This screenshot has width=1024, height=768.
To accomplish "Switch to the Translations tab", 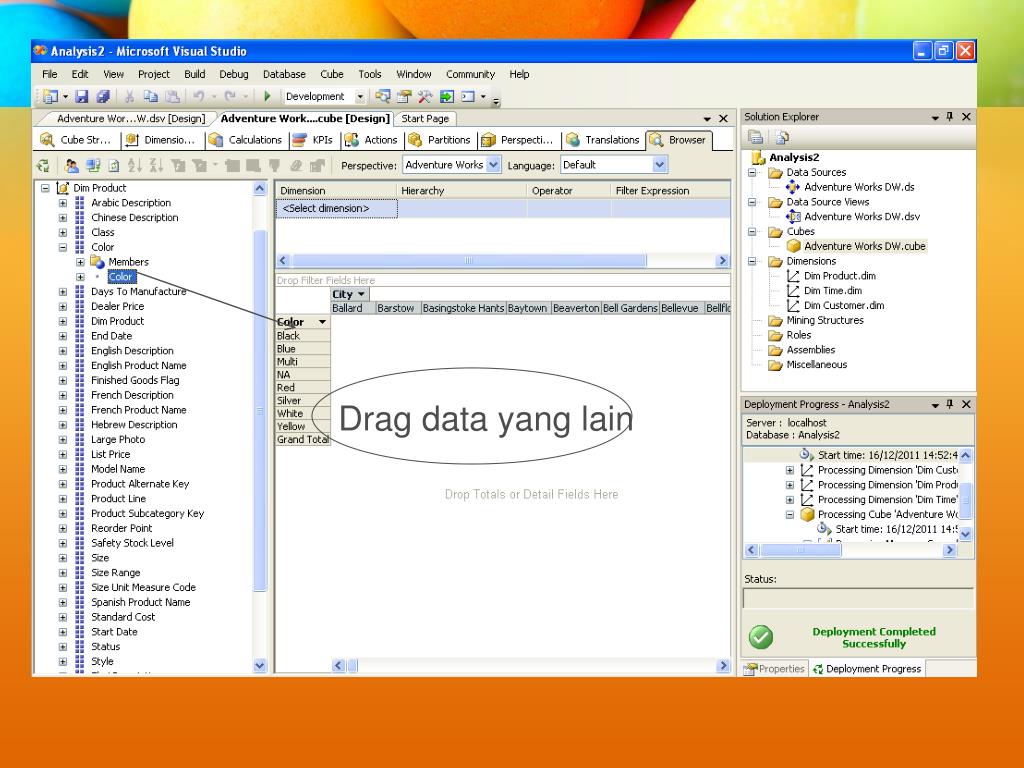I will click(x=603, y=140).
